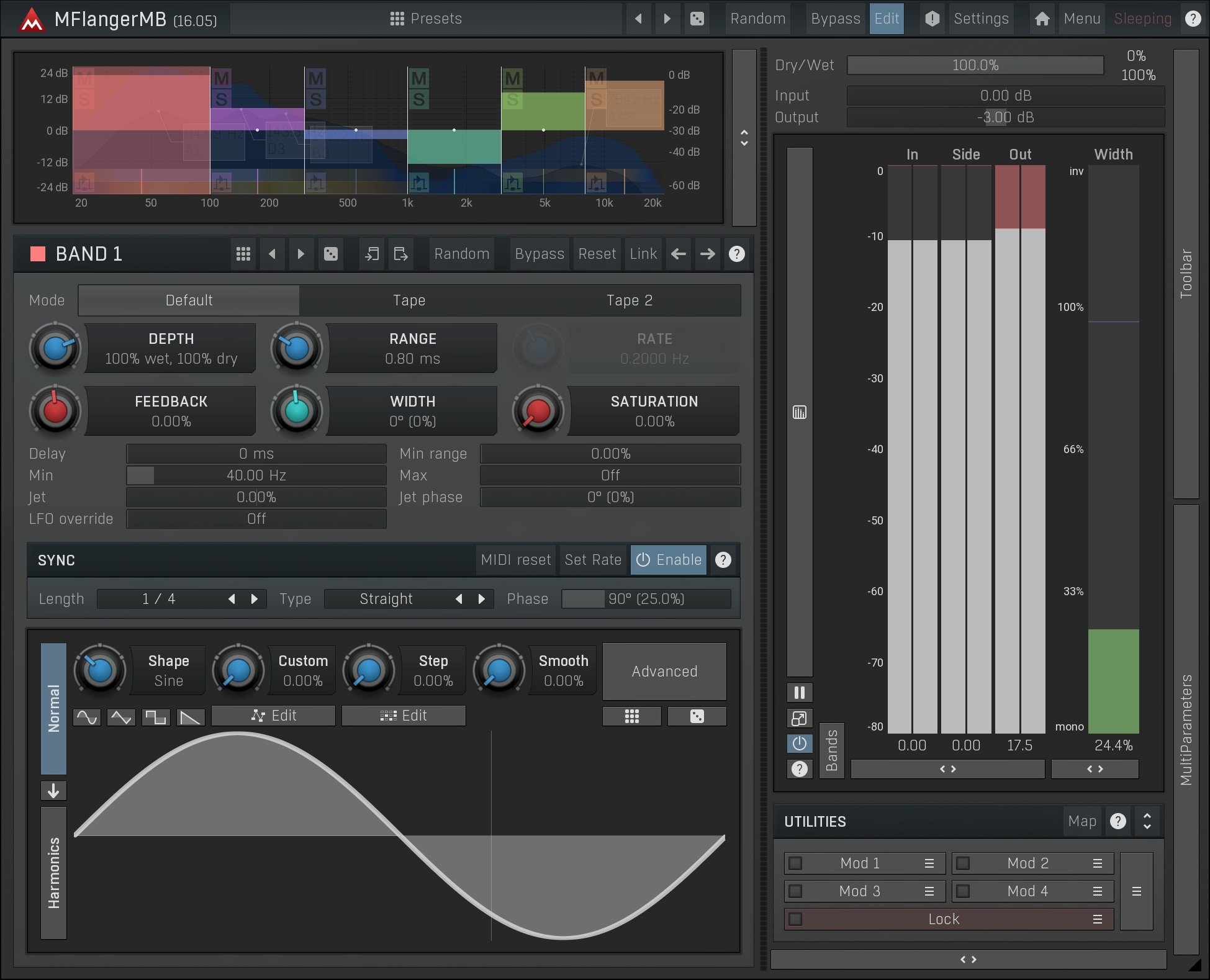Image resolution: width=1210 pixels, height=980 pixels.
Task: Increase sync Length with right arrow
Action: [255, 599]
